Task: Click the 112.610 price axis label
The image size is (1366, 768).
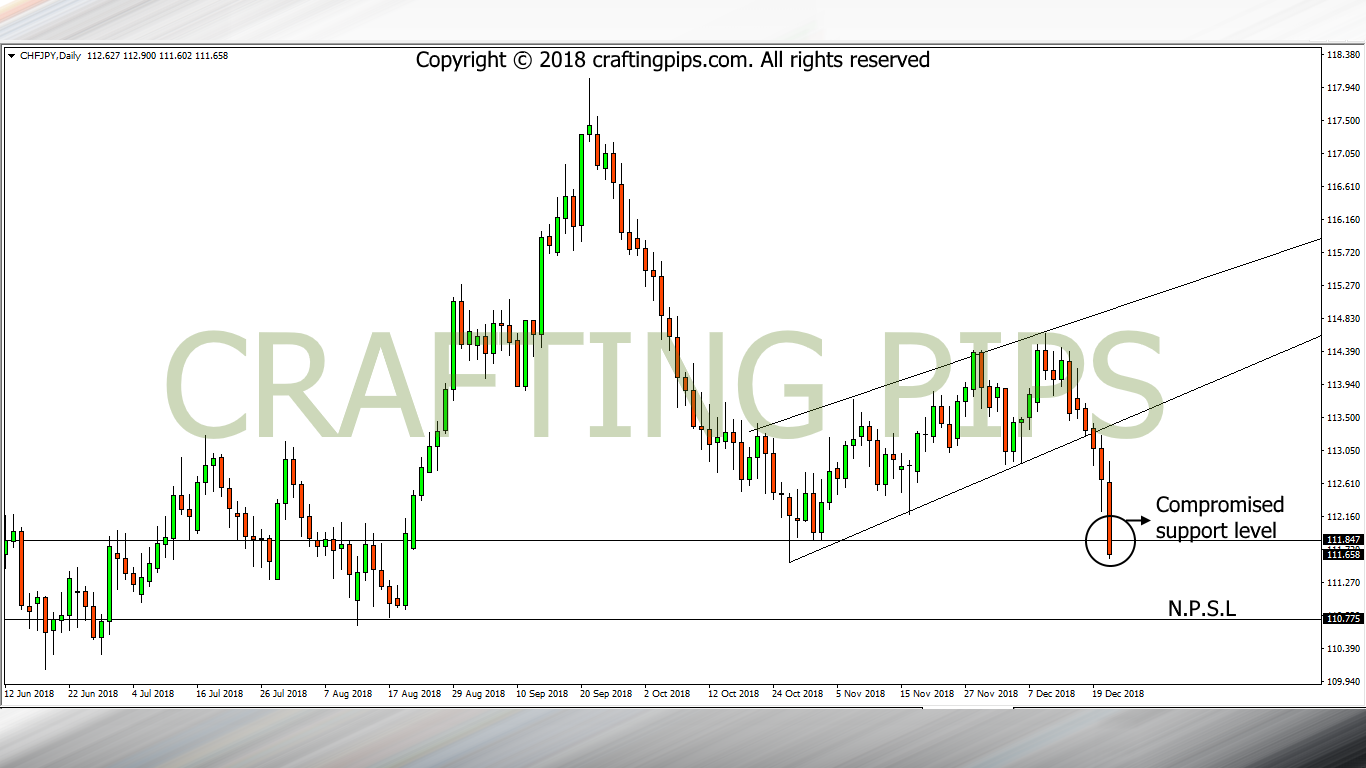Action: point(1342,484)
